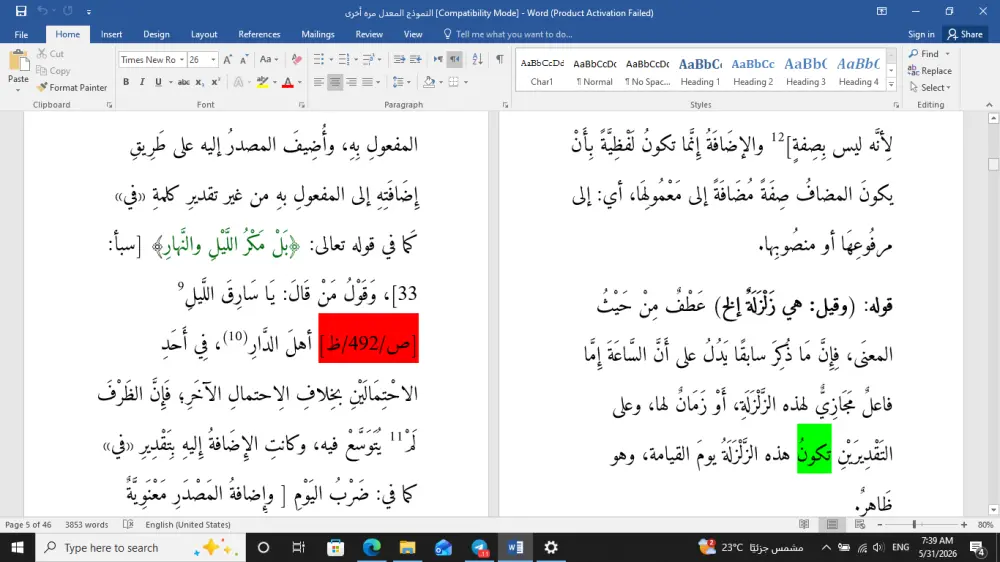Sort paragraphs A to Z icon
The height and width of the screenshot is (562, 1000).
click(x=477, y=59)
